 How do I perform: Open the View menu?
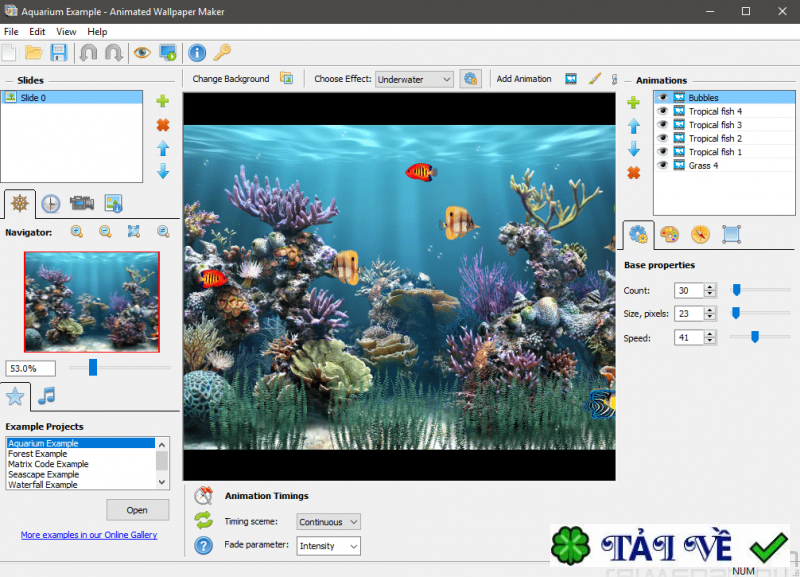coord(66,32)
